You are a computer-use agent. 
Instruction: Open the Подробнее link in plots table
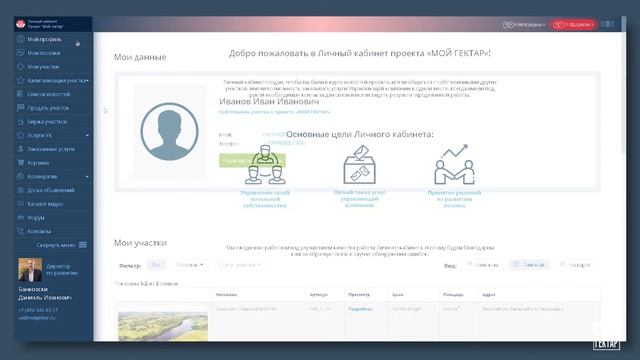pos(360,309)
